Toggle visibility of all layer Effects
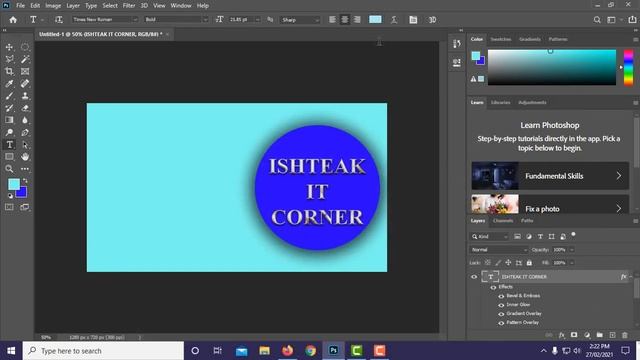 [493, 287]
